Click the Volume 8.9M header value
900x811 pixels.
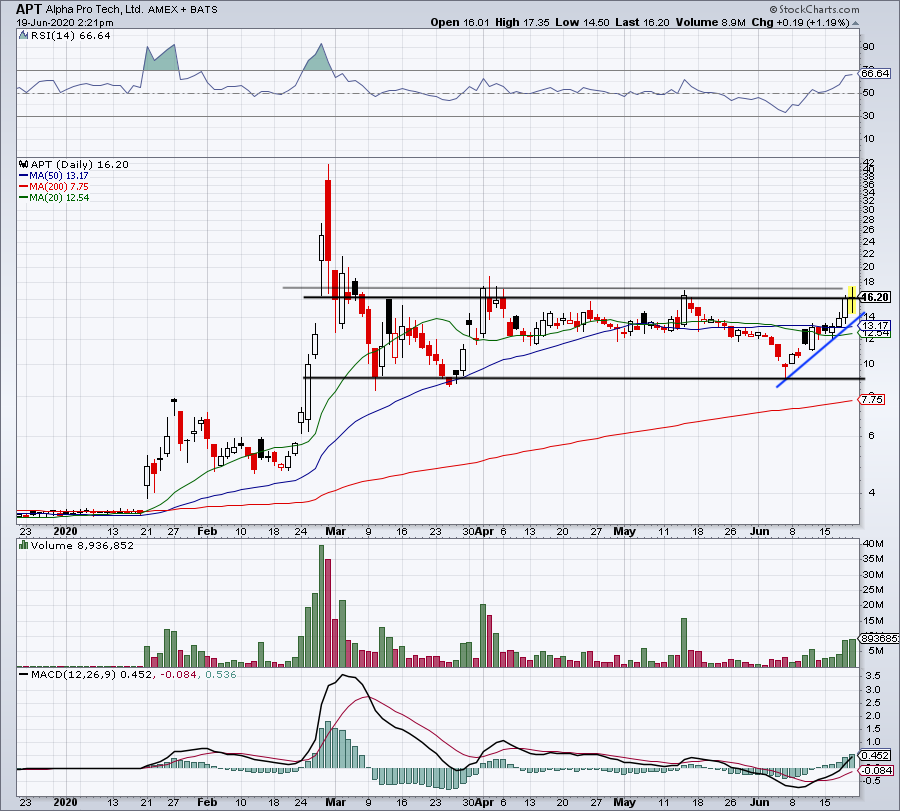pyautogui.click(x=711, y=22)
